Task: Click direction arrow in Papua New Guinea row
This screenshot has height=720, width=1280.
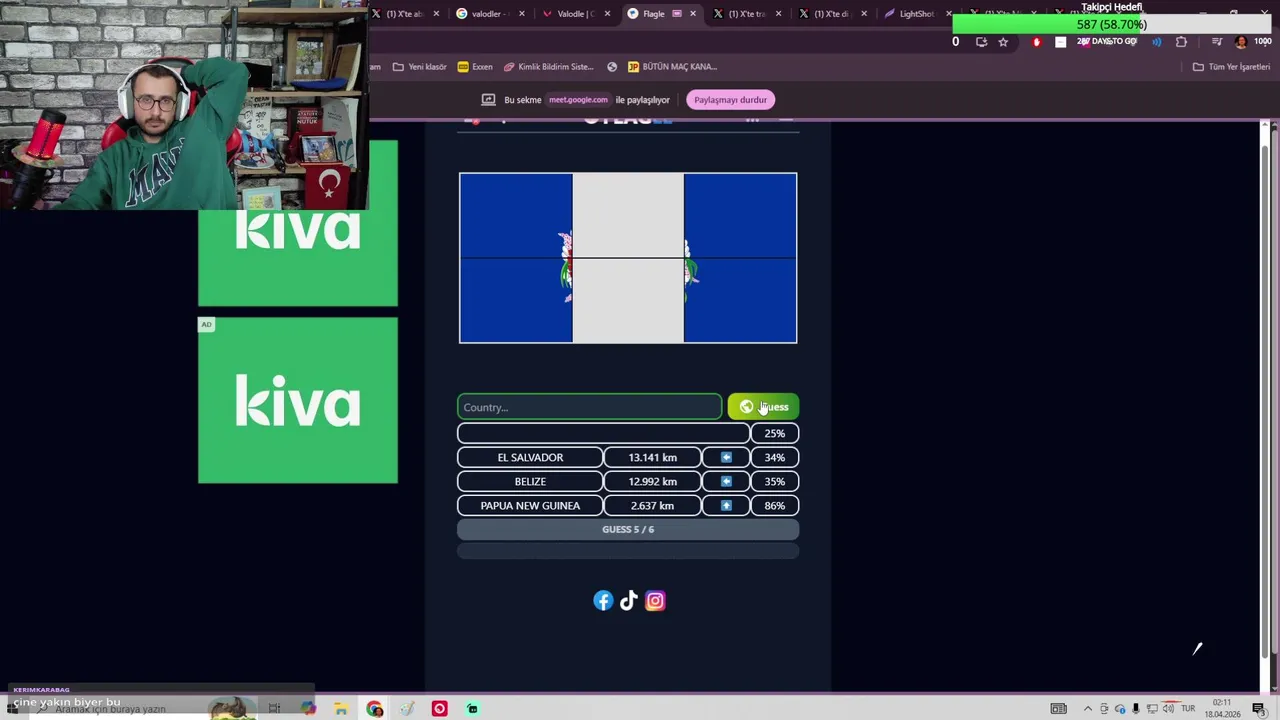Action: tap(726, 505)
